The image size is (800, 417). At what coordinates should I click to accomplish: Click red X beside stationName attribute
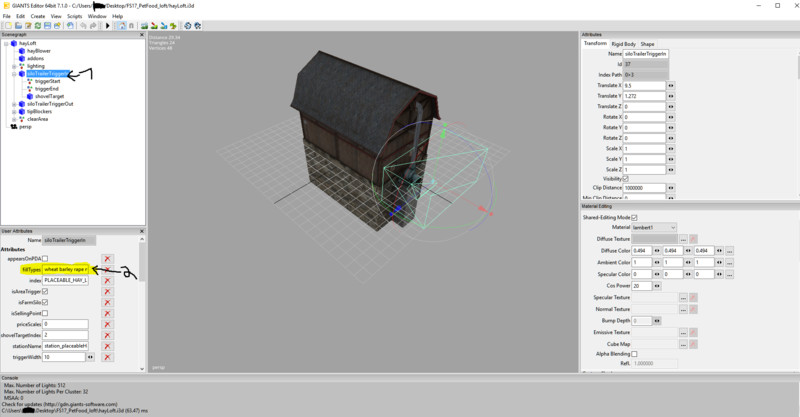pyautogui.click(x=107, y=345)
